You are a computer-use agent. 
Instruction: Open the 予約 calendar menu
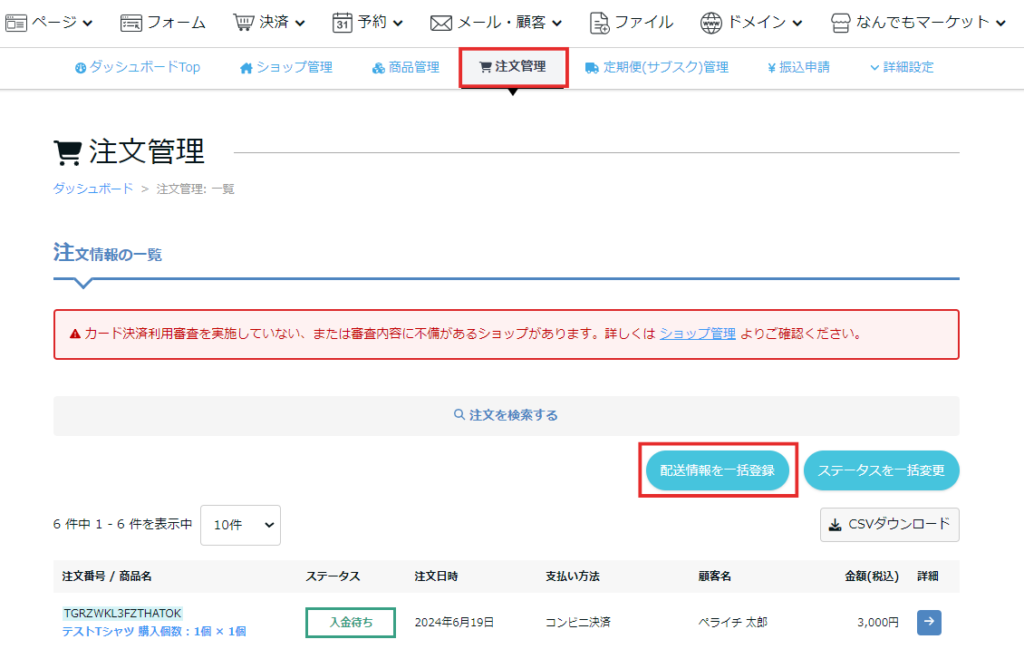(x=368, y=22)
